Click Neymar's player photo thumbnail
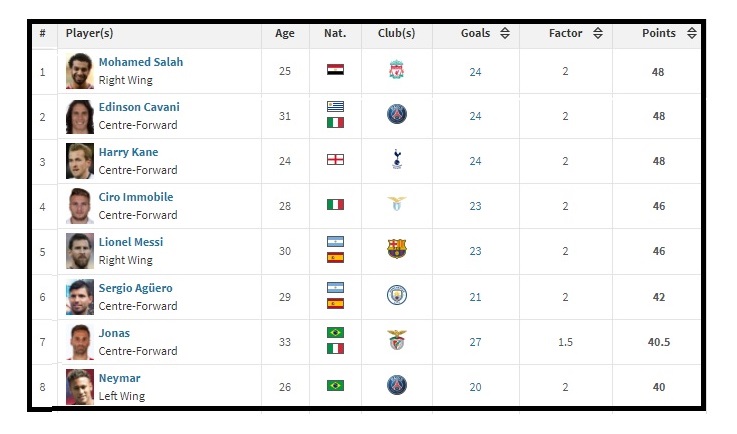The image size is (737, 434). click(x=79, y=387)
